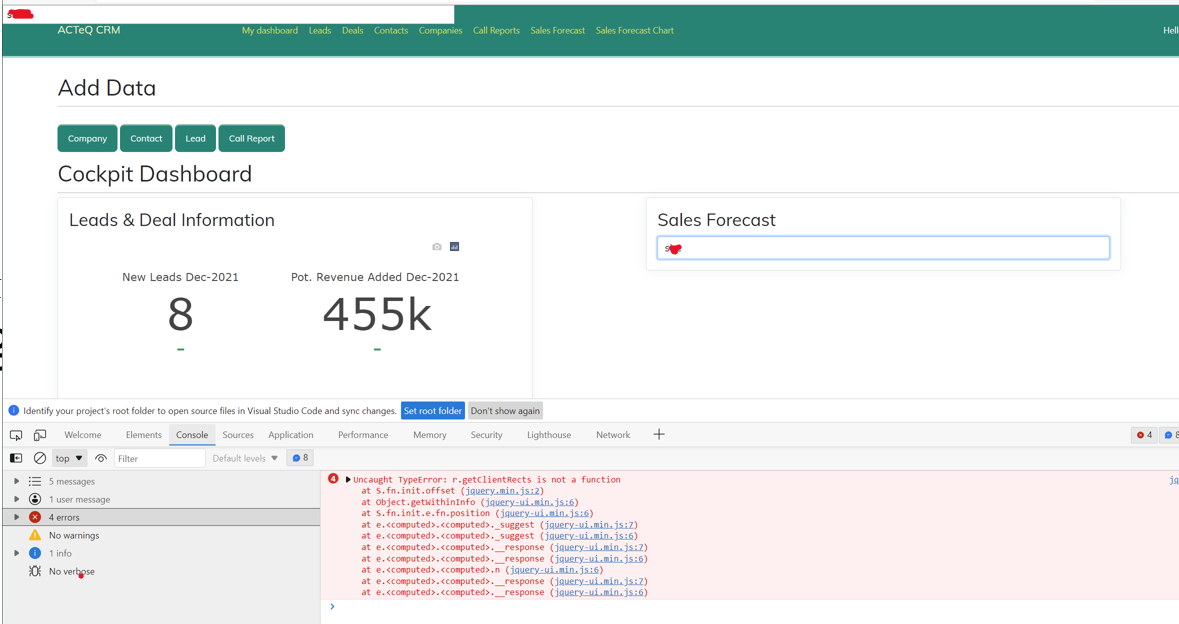Click the Lead add button
This screenshot has height=624, width=1179.
pos(195,138)
